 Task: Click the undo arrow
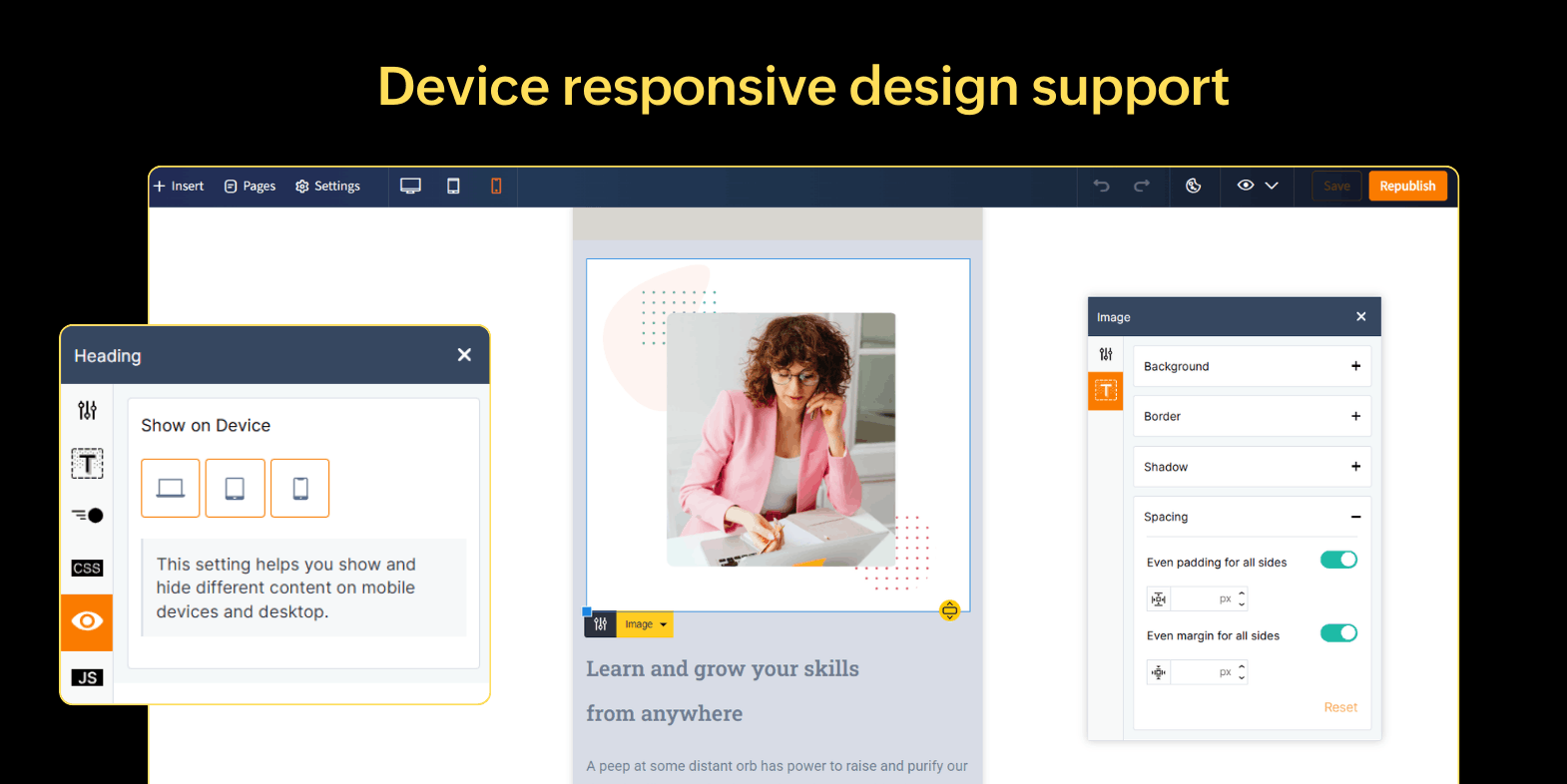(1101, 186)
